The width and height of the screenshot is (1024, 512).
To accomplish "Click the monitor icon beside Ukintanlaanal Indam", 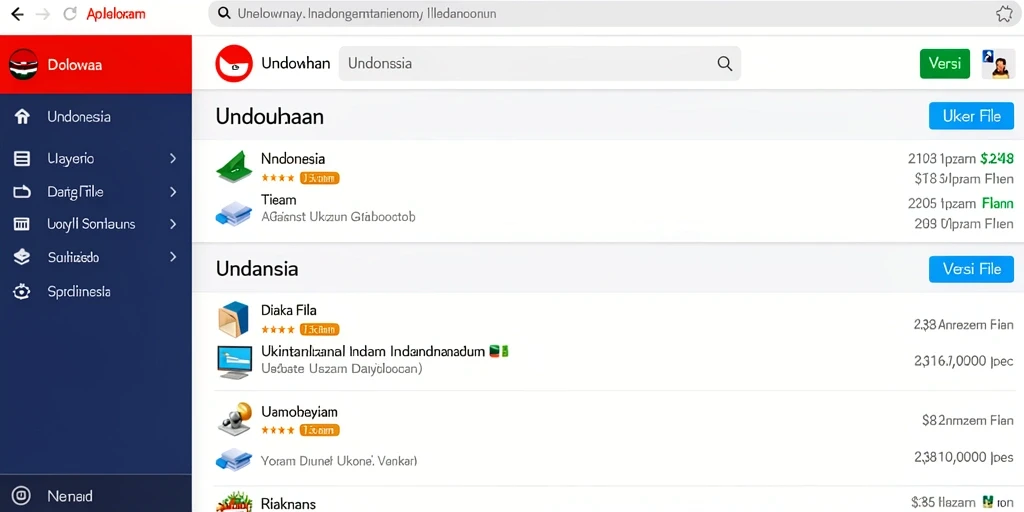I will click(x=234, y=362).
